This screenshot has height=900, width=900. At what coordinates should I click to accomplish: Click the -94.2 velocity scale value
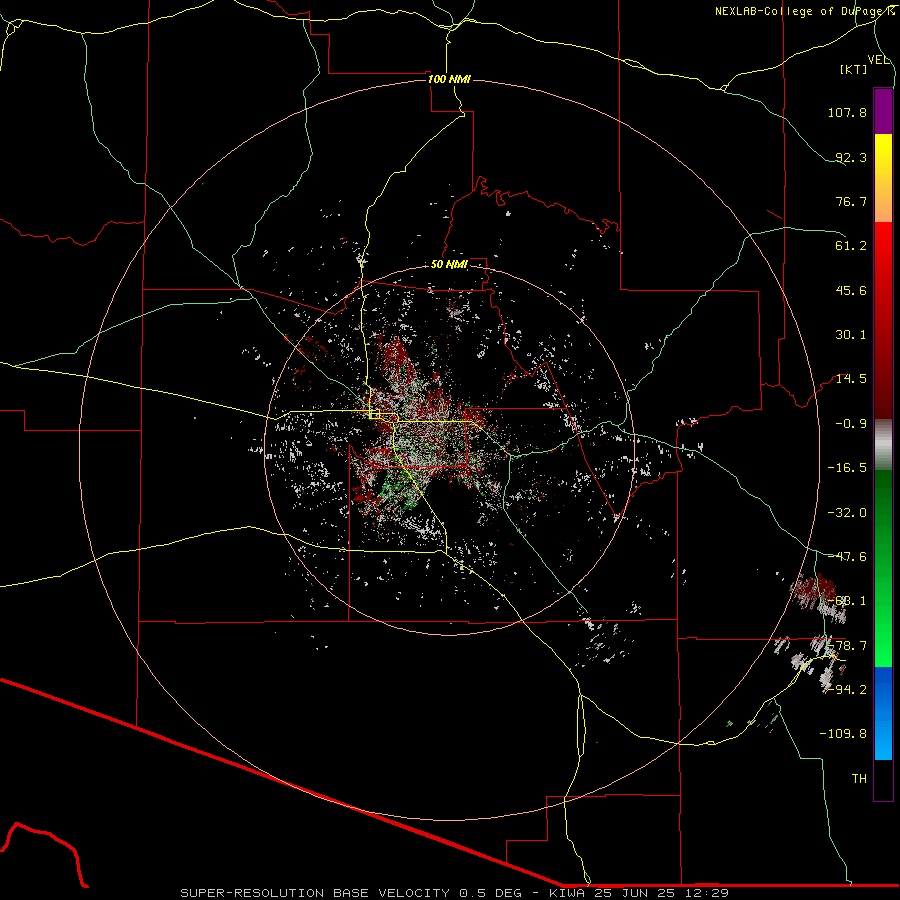(847, 689)
